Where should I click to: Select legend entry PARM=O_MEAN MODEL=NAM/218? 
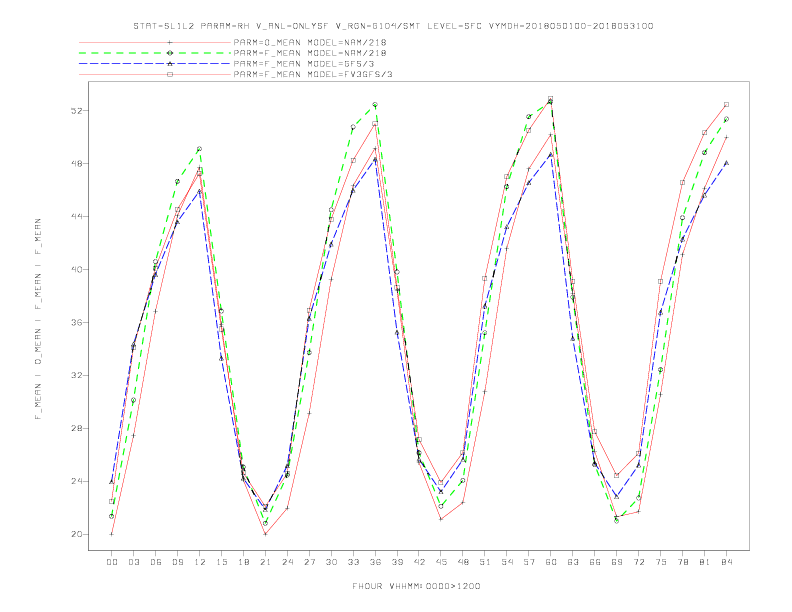click(310, 42)
